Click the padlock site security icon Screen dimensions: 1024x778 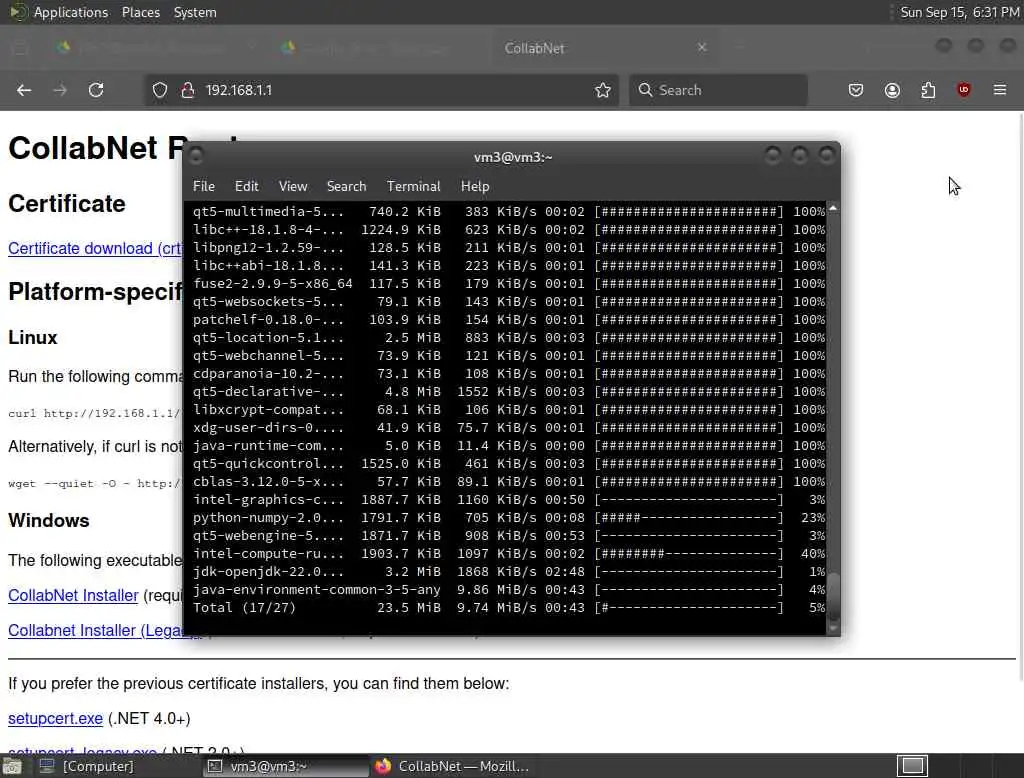coord(188,90)
